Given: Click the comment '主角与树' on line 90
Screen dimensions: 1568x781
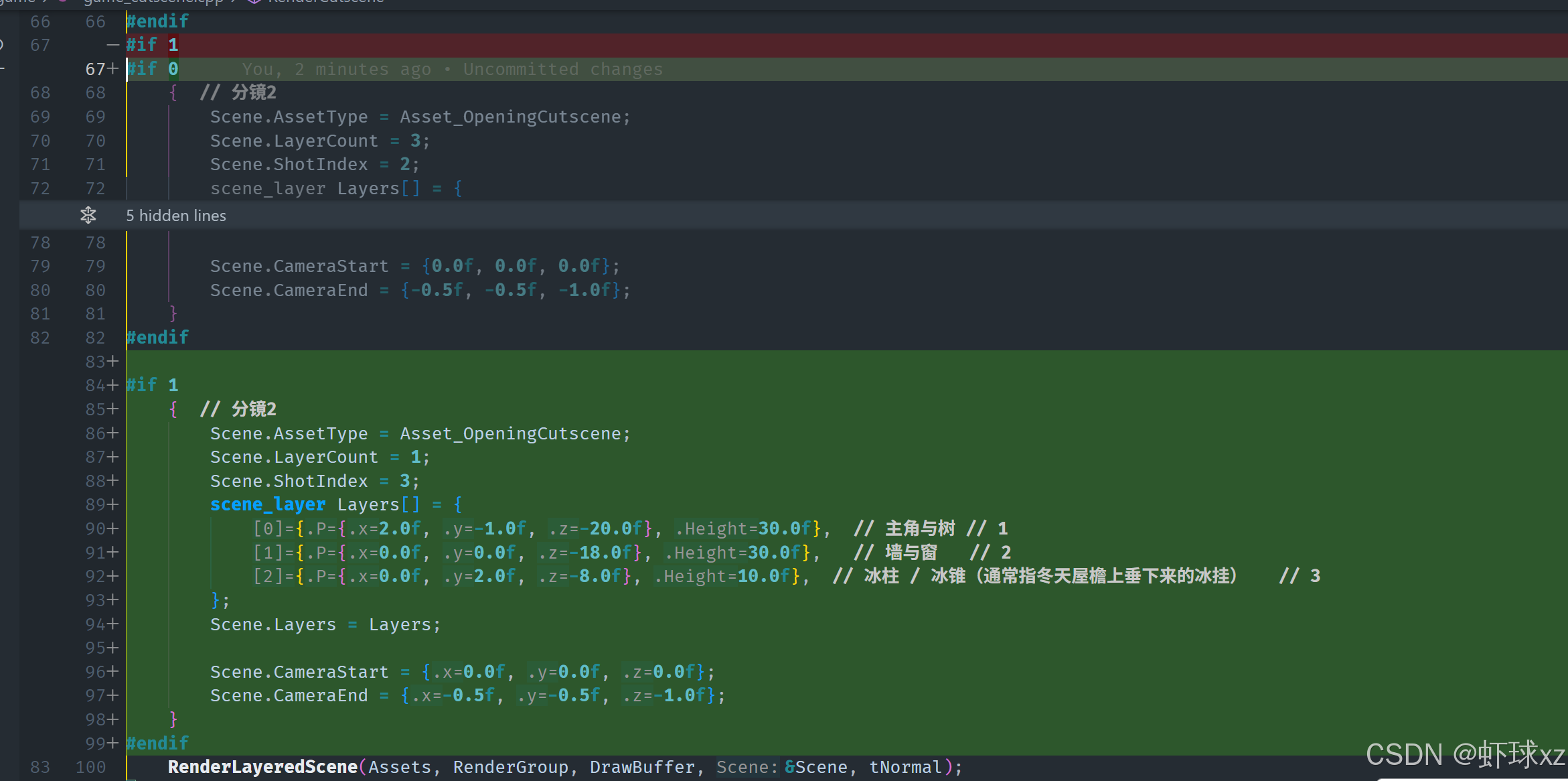Looking at the screenshot, I should click(x=920, y=528).
